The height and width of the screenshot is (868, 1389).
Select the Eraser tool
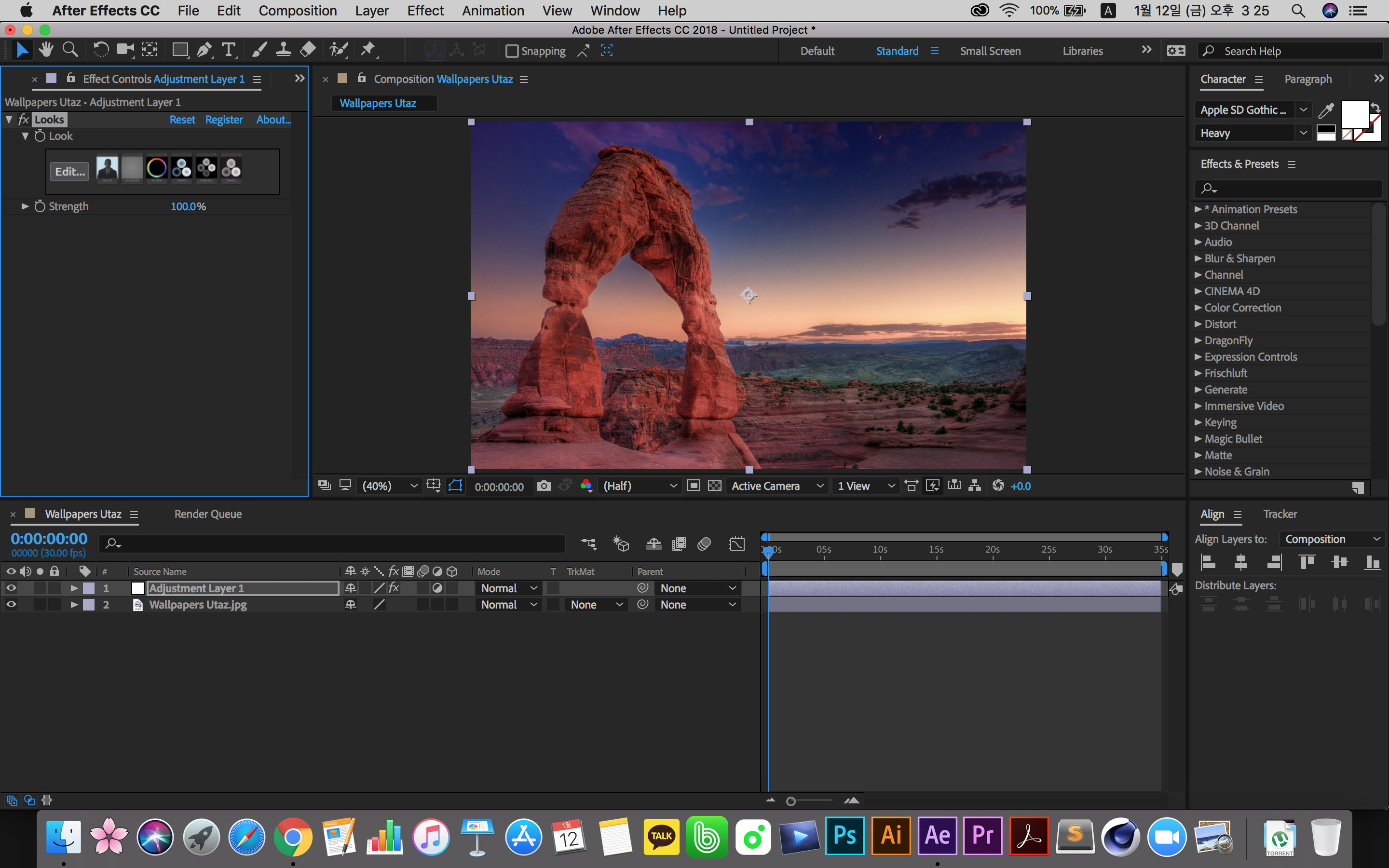(308, 51)
